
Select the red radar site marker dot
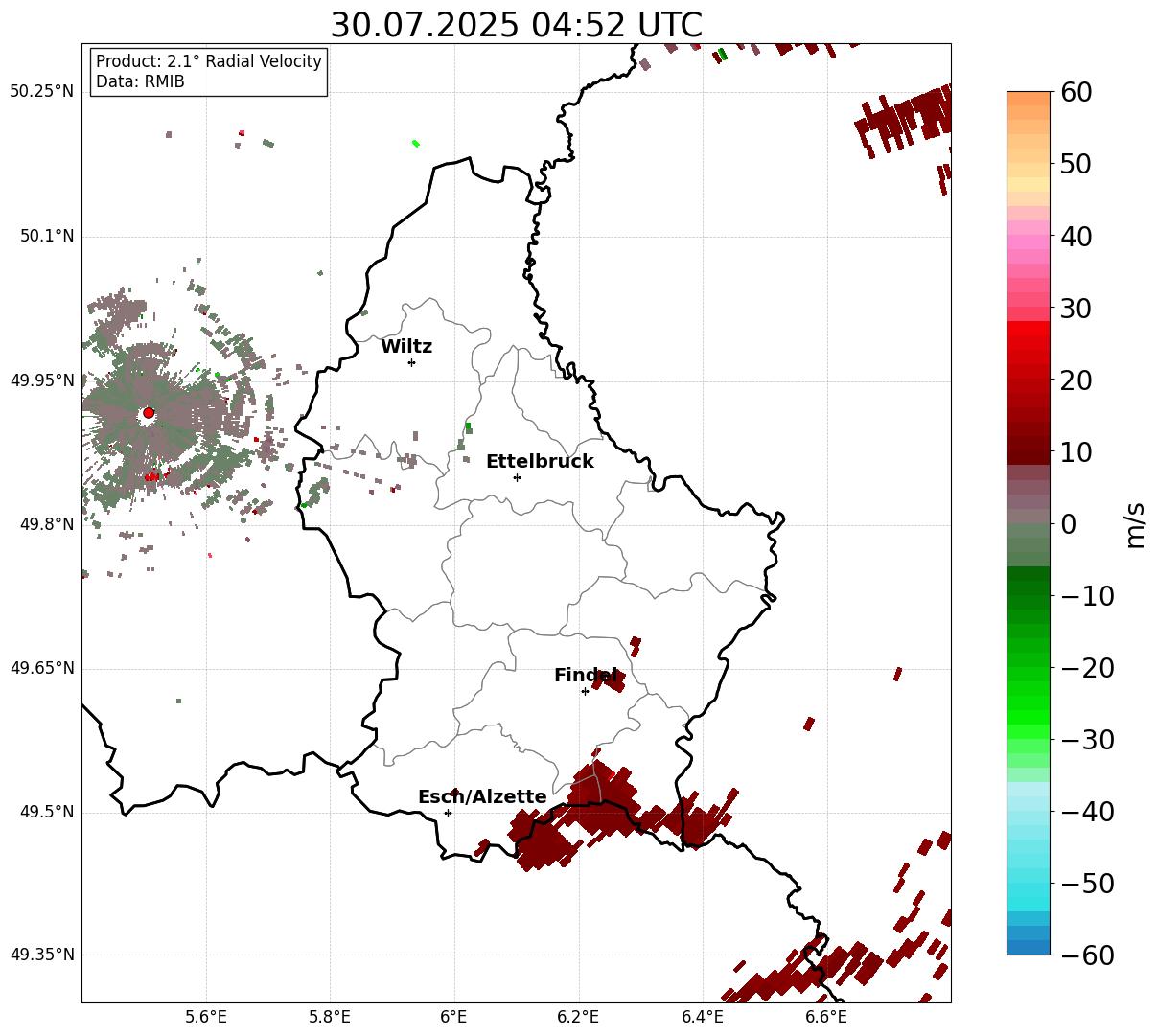pos(148,413)
